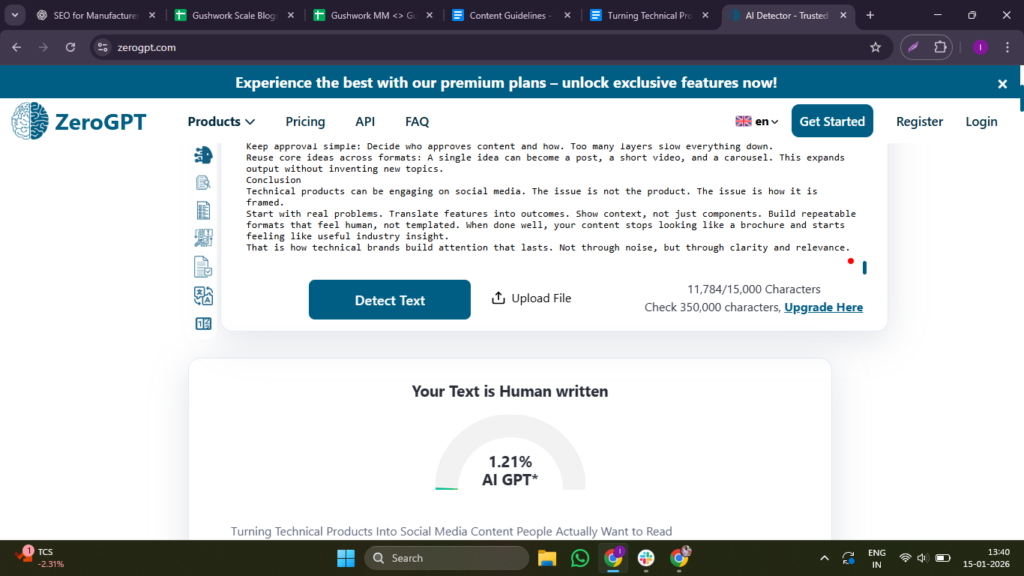This screenshot has height=576, width=1024.
Task: Open the browser extensions puzzle icon
Action: 940,47
